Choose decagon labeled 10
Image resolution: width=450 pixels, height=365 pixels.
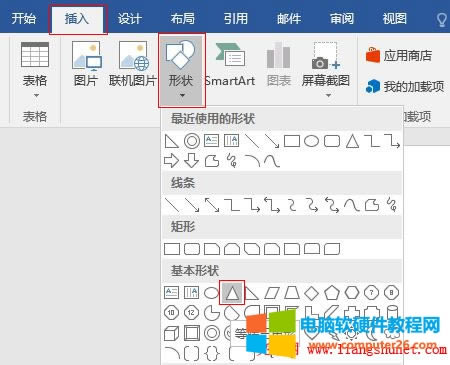point(172,313)
